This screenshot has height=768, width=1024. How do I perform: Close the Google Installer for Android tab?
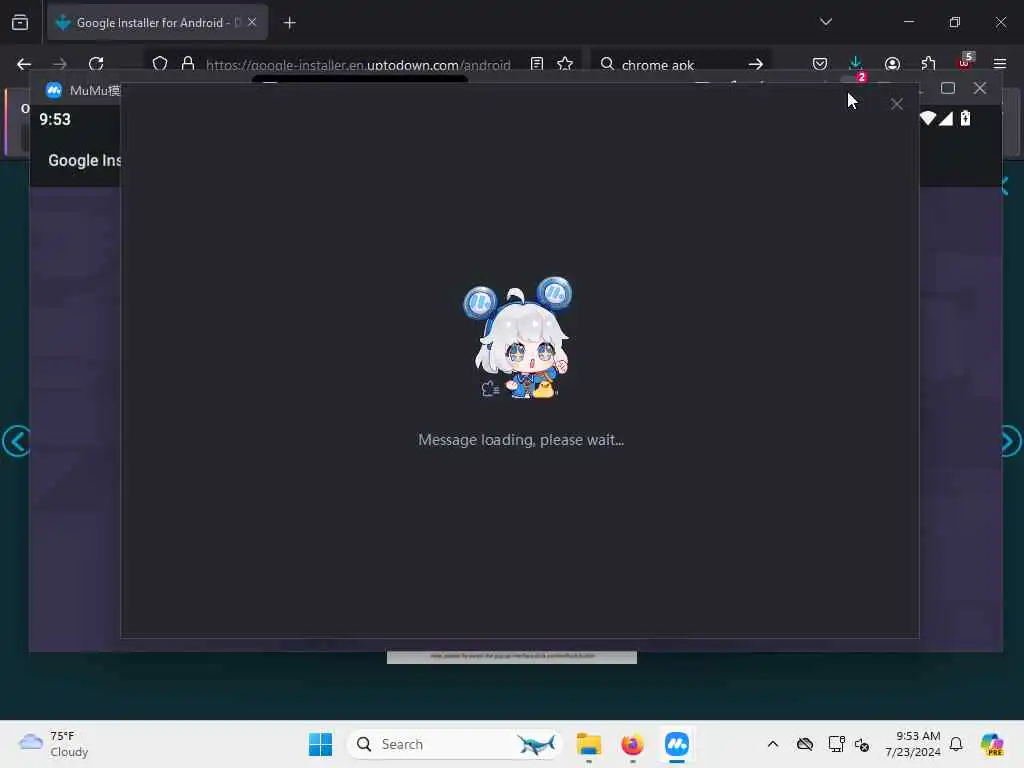pos(252,22)
